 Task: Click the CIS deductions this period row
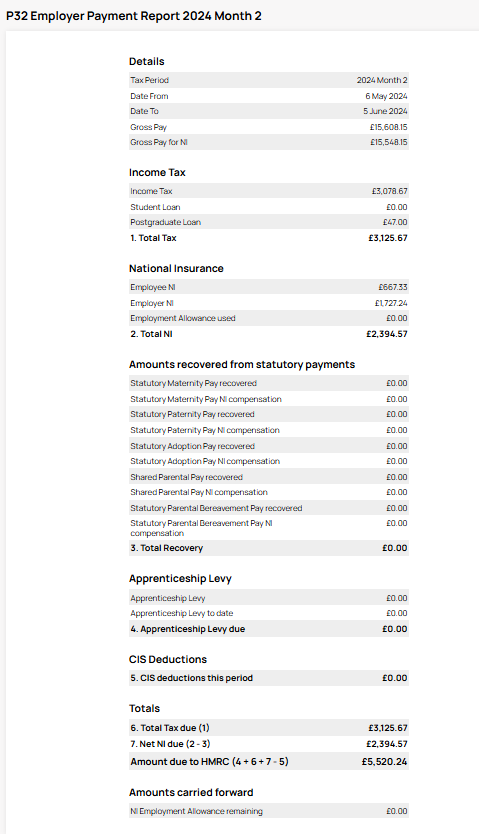coord(268,678)
